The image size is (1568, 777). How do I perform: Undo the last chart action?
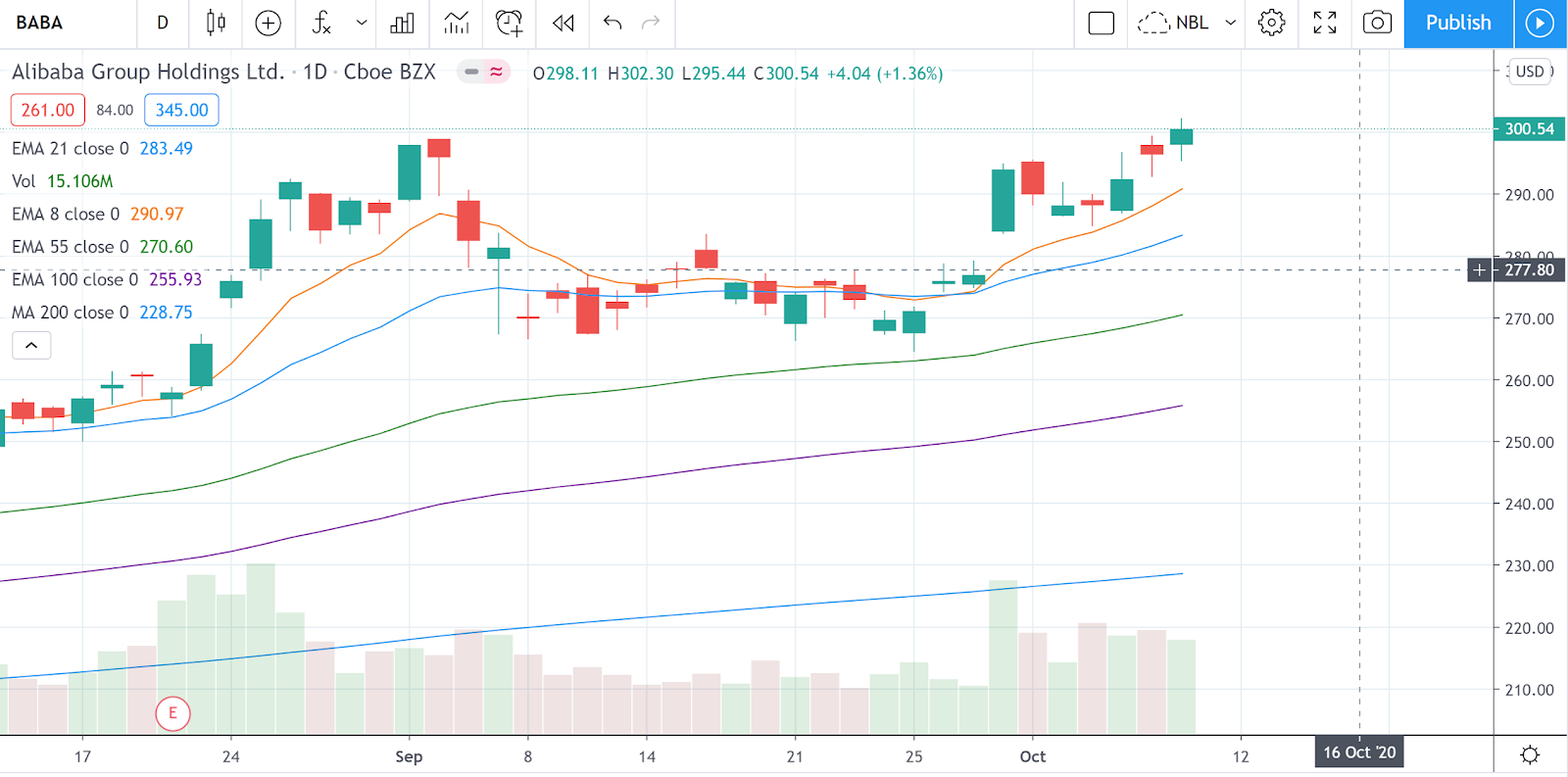[612, 23]
